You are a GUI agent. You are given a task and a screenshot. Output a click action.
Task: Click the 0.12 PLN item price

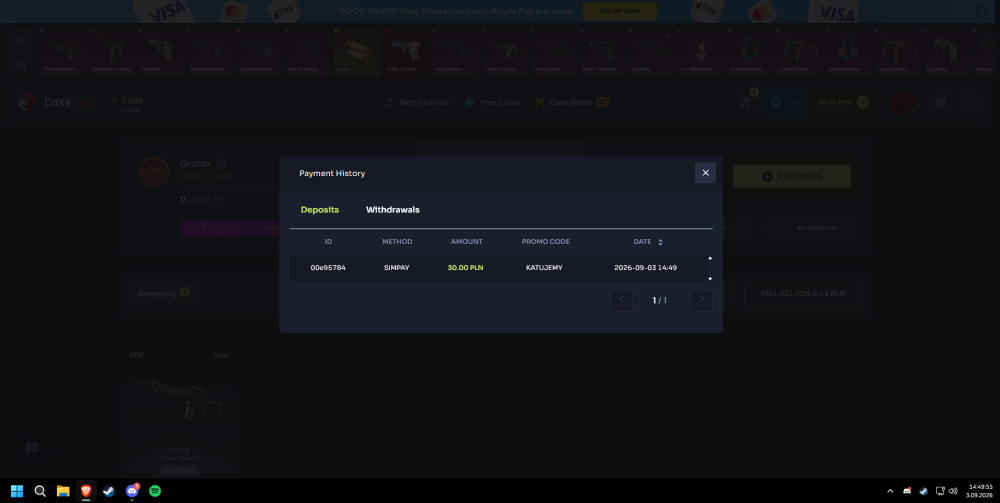179,470
